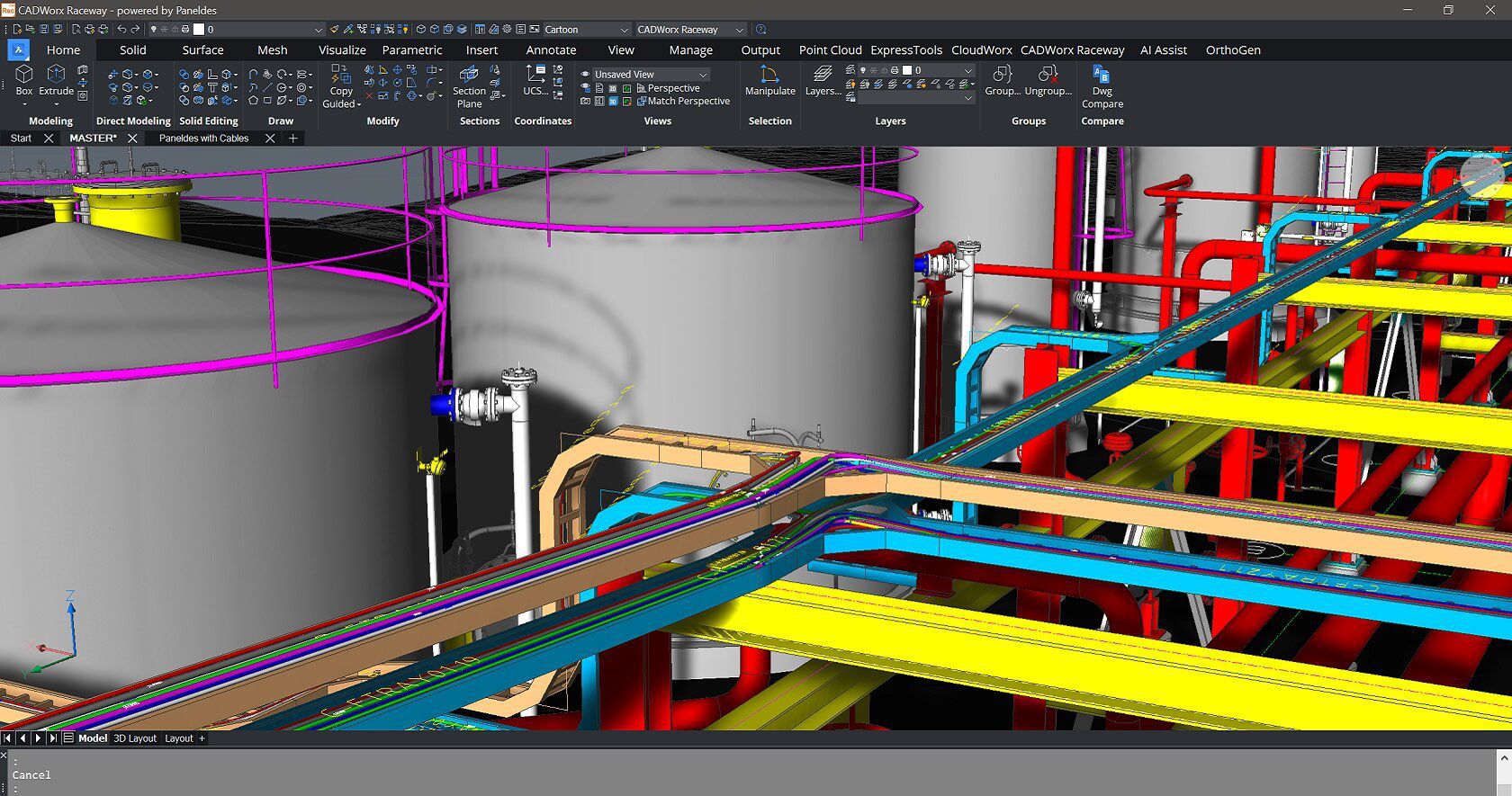Expand the Unsaved View dropdown
The width and height of the screenshot is (1512, 796).
[x=644, y=75]
